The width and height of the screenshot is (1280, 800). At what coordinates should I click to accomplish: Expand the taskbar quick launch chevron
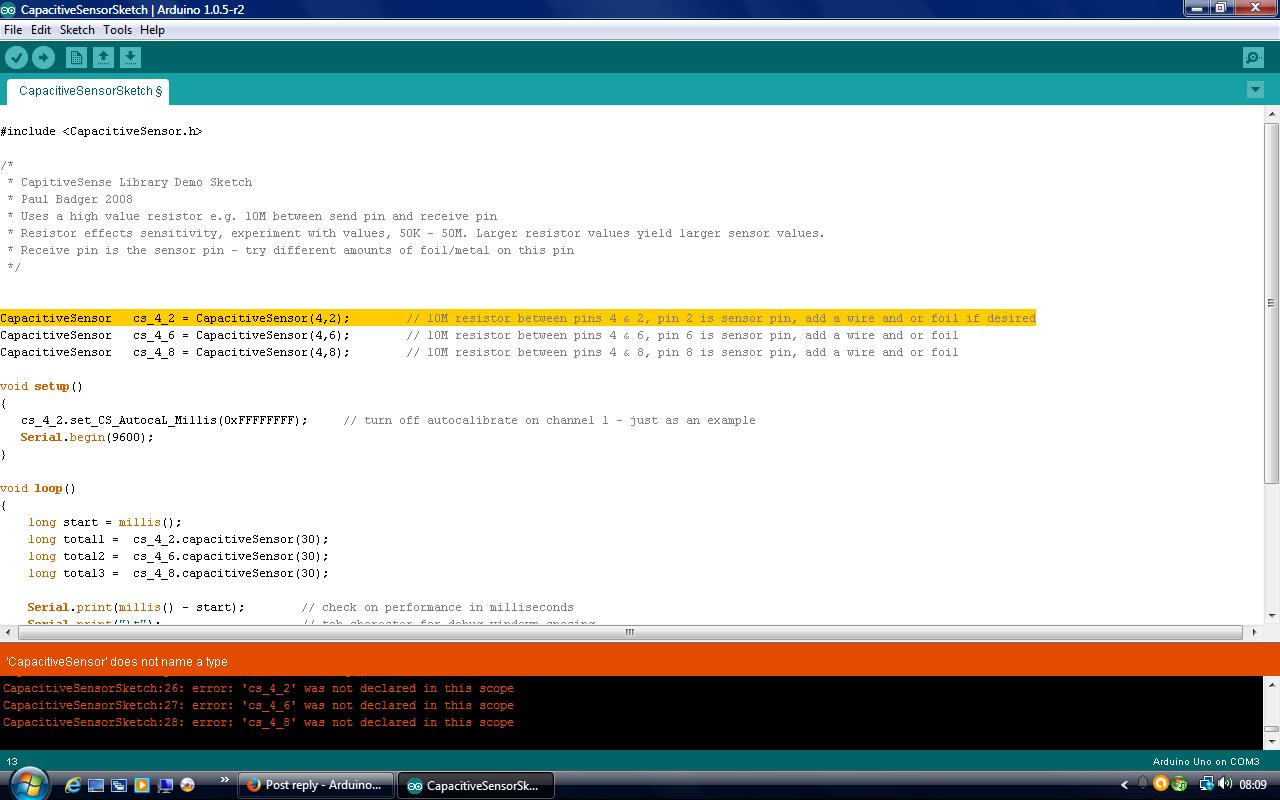pyautogui.click(x=222, y=778)
